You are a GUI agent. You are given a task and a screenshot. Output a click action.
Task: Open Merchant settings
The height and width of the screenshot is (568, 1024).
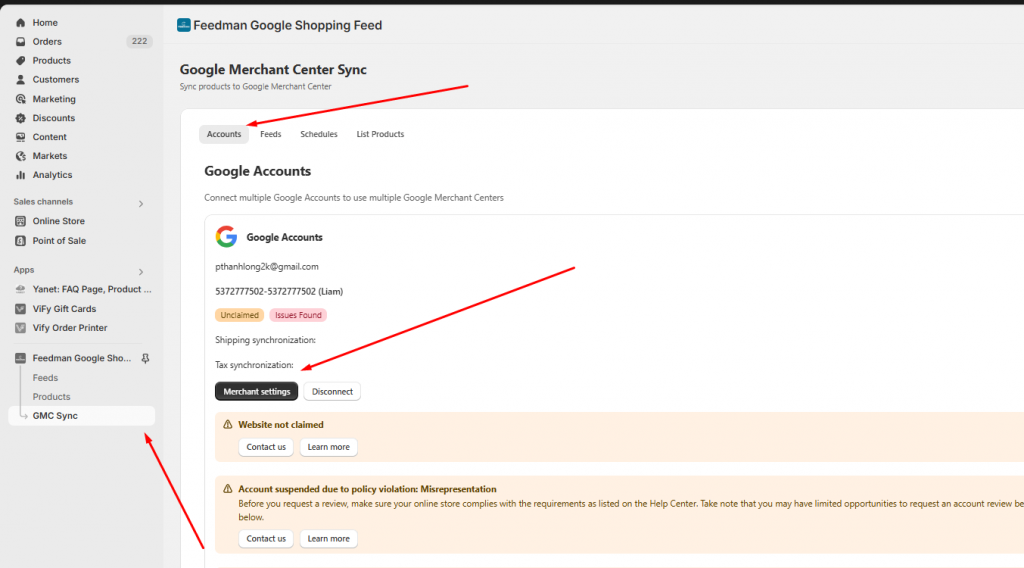point(257,392)
